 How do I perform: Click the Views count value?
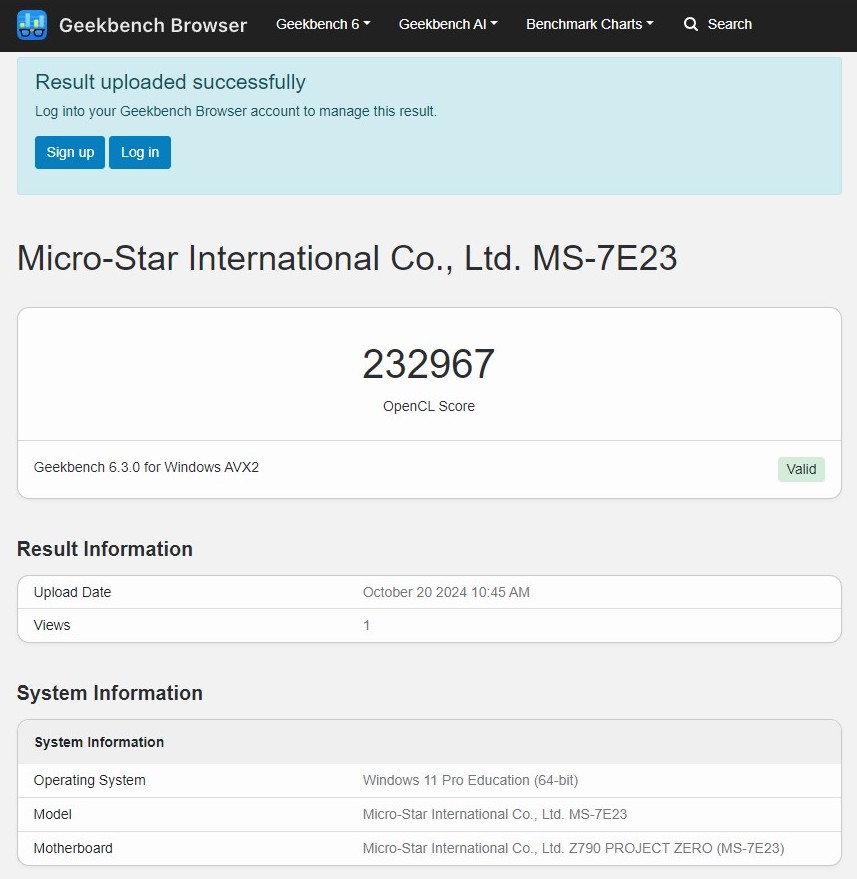(367, 625)
